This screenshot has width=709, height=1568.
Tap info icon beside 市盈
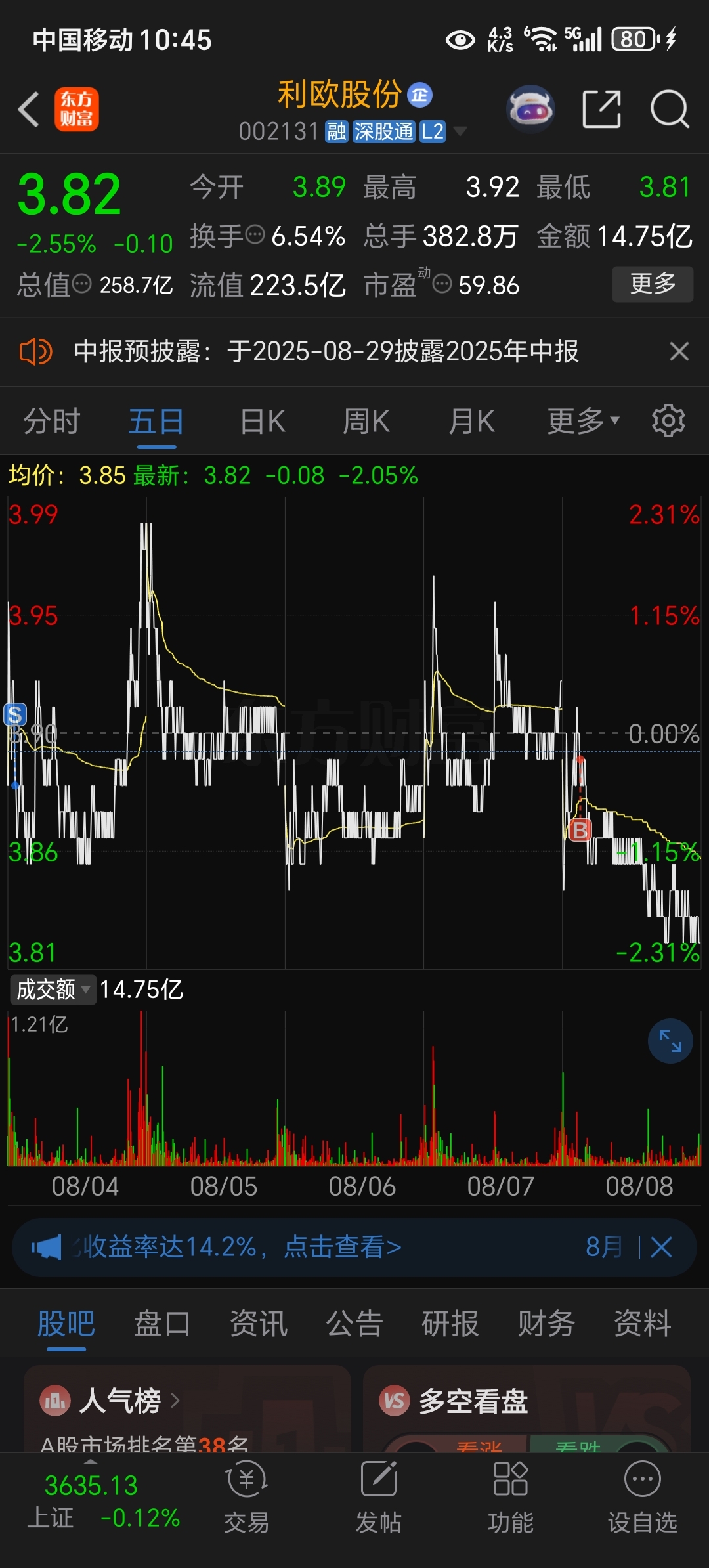[442, 284]
